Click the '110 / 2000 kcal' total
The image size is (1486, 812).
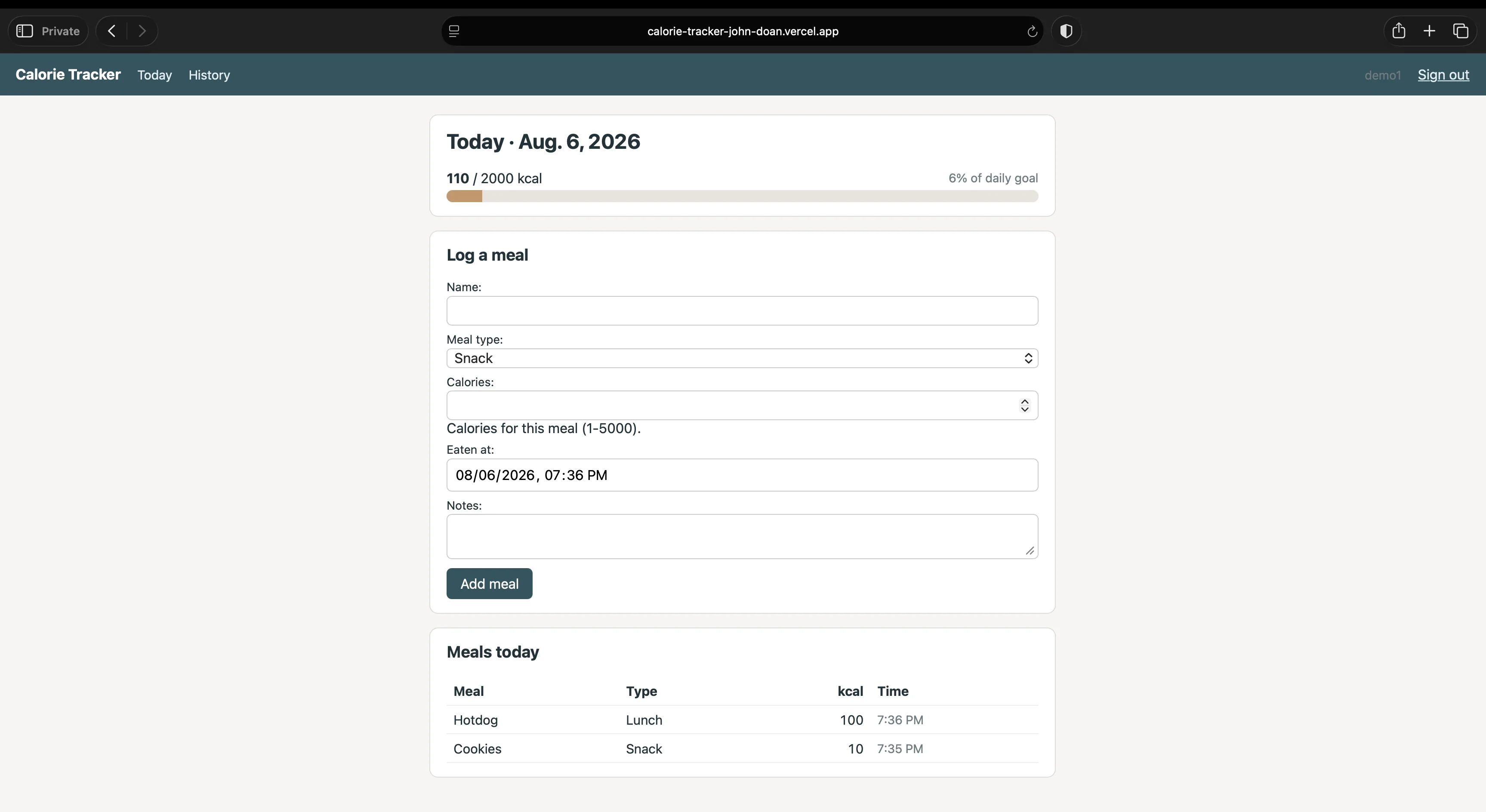(x=494, y=178)
